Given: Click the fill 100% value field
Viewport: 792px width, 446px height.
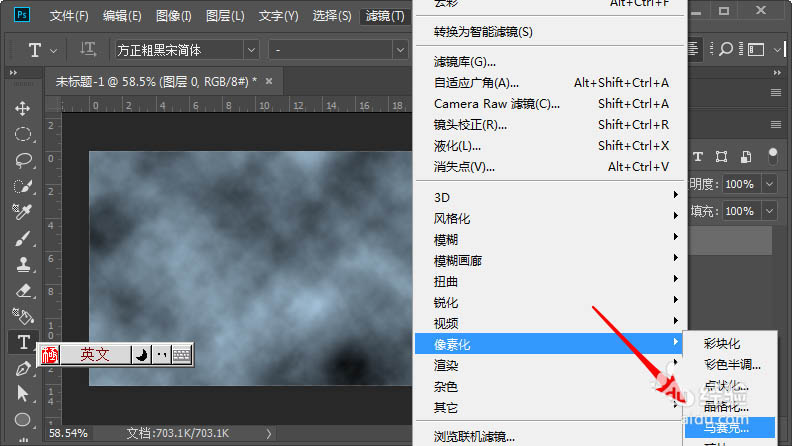Looking at the screenshot, I should [x=741, y=211].
